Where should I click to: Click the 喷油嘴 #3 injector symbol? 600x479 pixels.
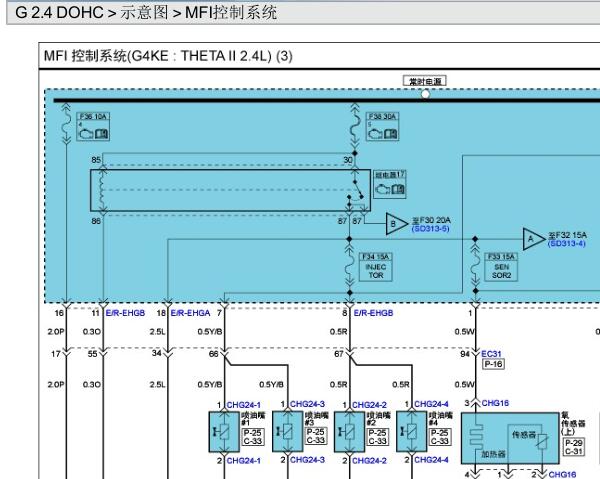click(287, 432)
